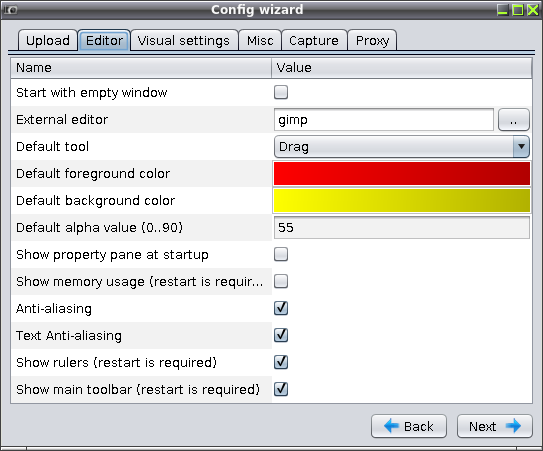This screenshot has height=451, width=543.
Task: Open the Default tool dropdown arrow
Action: coord(521,147)
